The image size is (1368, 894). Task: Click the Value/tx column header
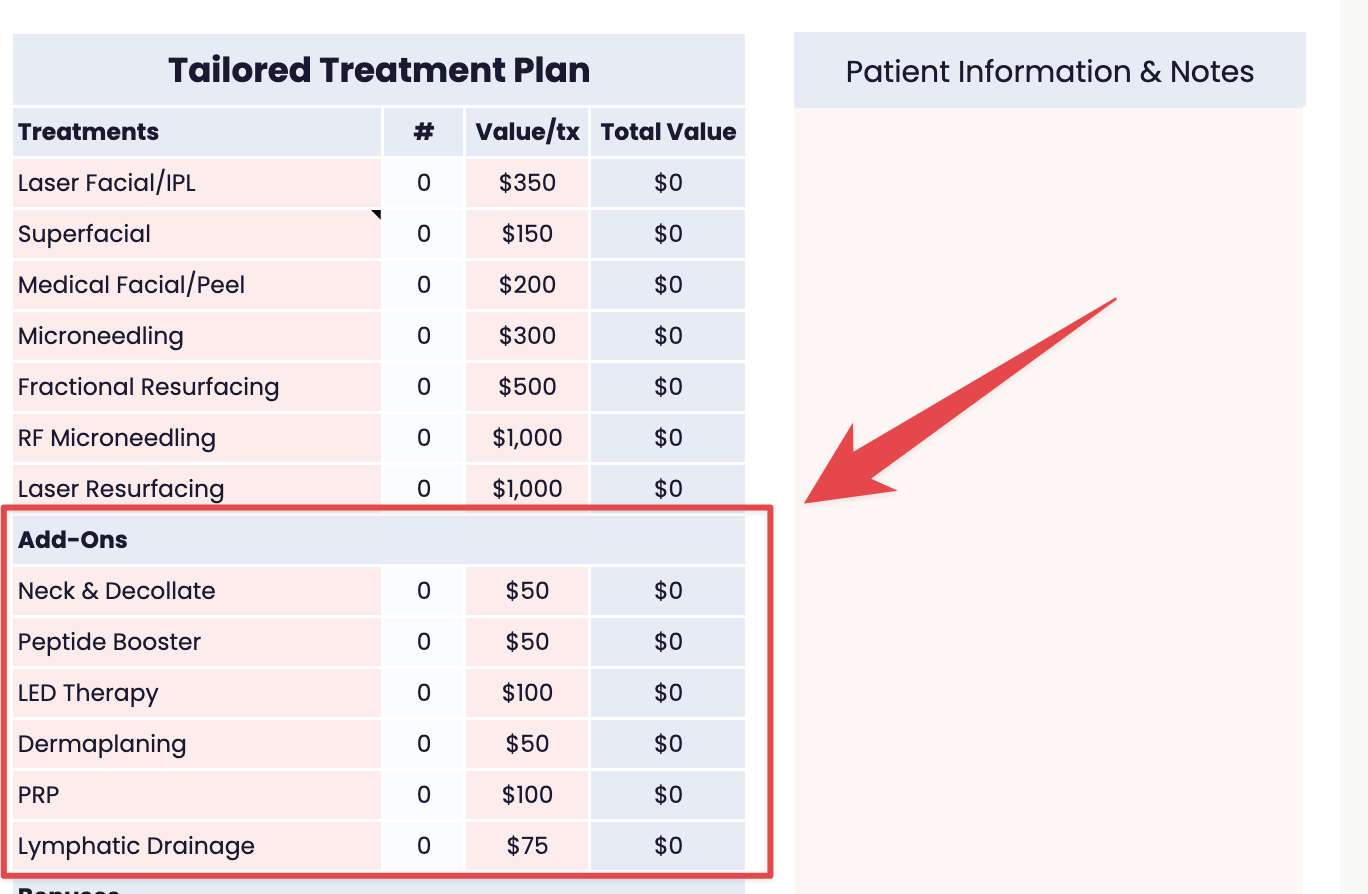click(x=527, y=132)
